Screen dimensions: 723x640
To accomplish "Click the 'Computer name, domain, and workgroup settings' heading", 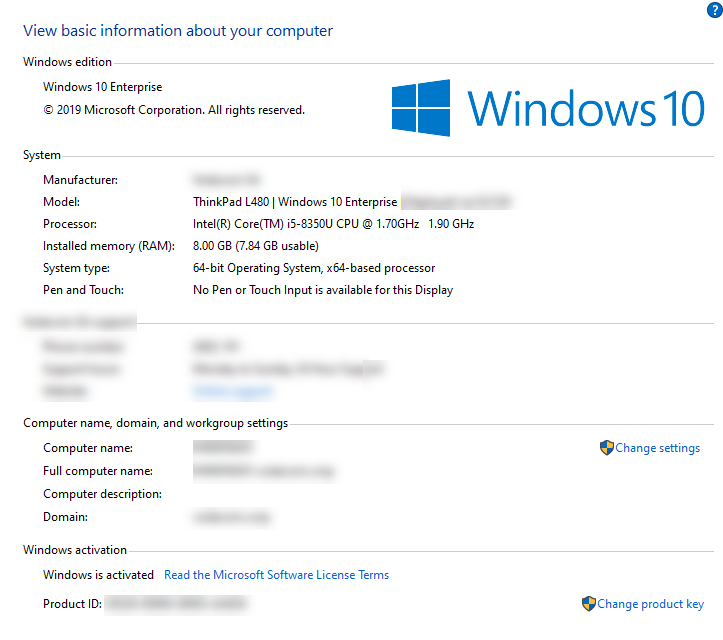I will (x=155, y=423).
